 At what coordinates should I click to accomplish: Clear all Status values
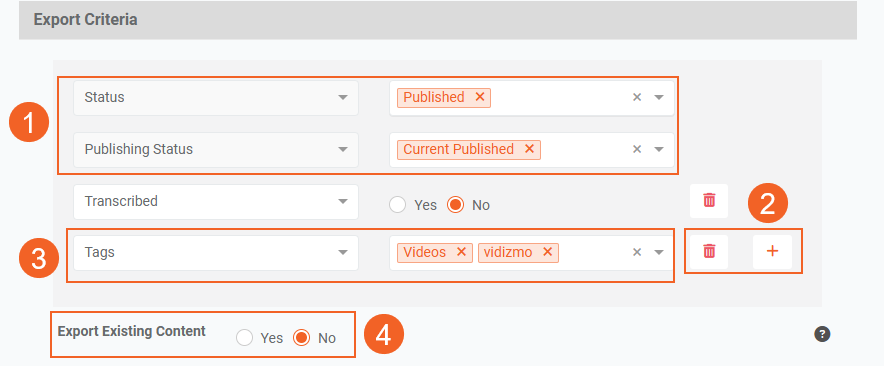coord(637,97)
